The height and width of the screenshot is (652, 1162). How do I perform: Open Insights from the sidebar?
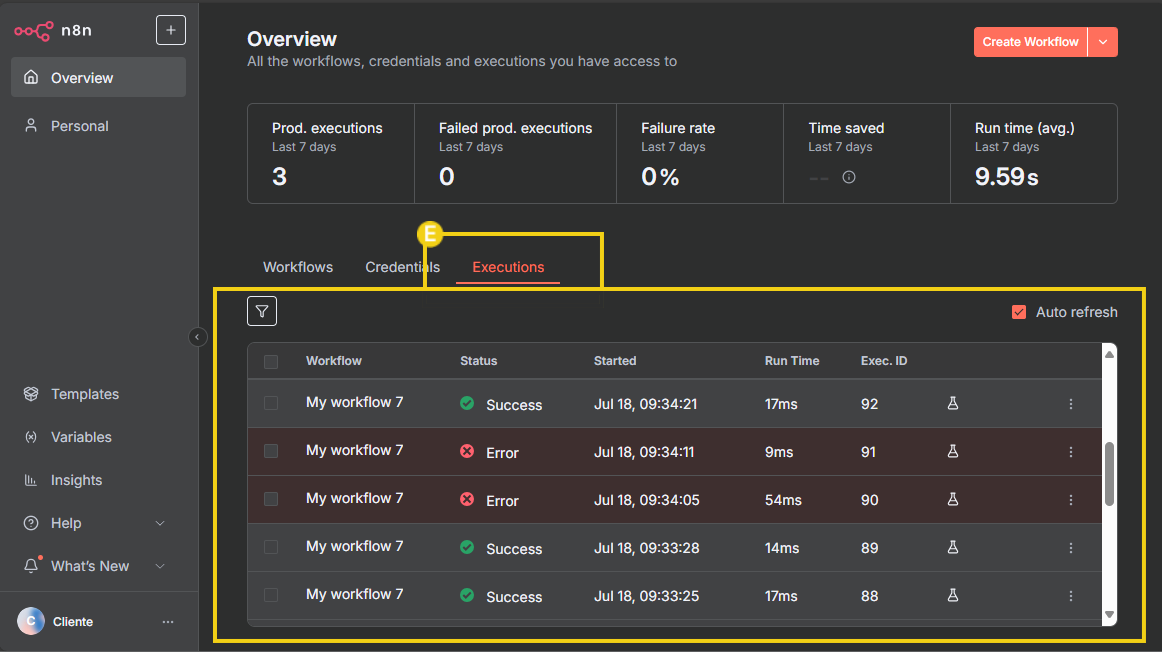[99, 480]
